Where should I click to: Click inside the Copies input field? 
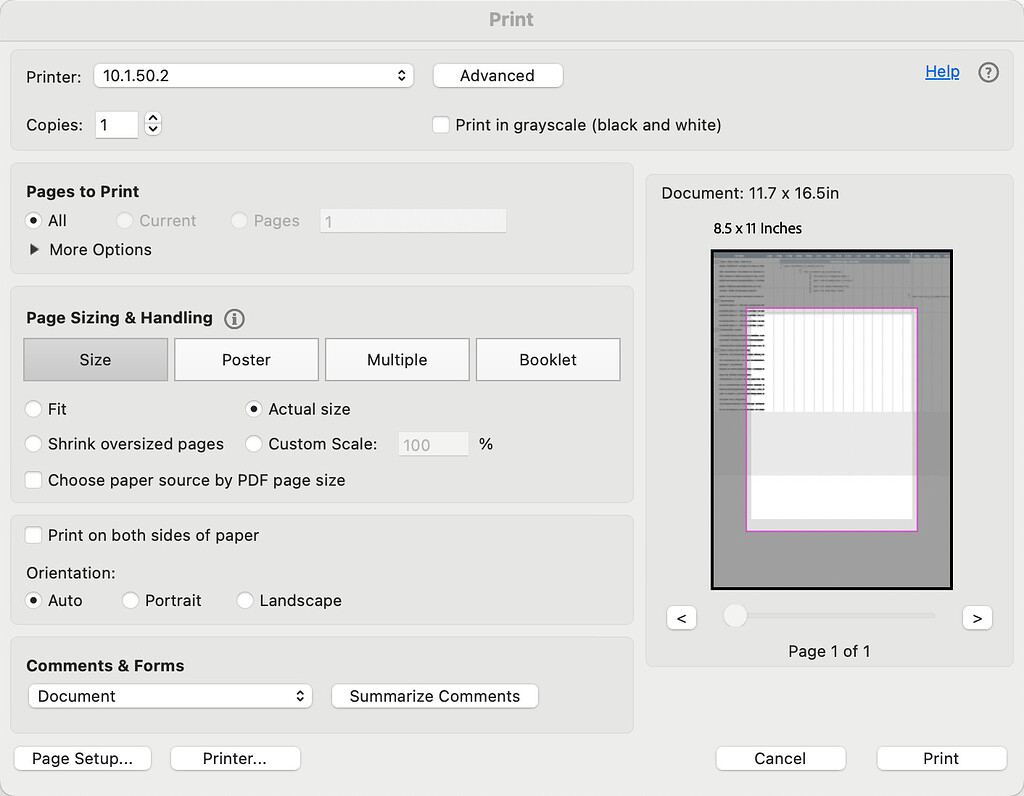116,124
